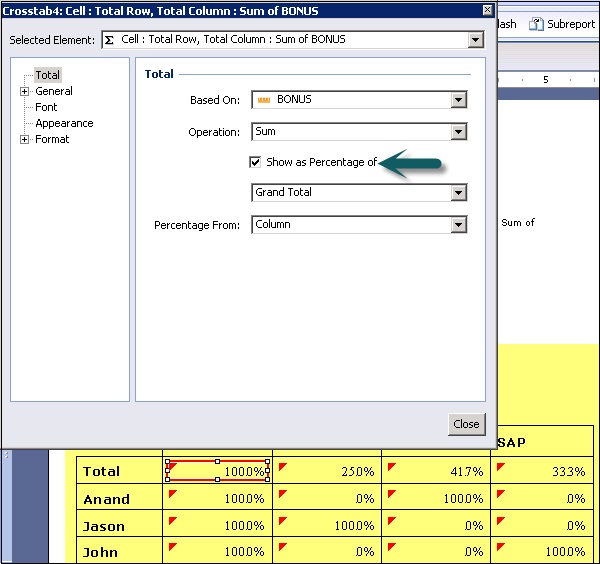The width and height of the screenshot is (600, 564).
Task: Click the sigma icon in Selected Element
Action: 110,40
